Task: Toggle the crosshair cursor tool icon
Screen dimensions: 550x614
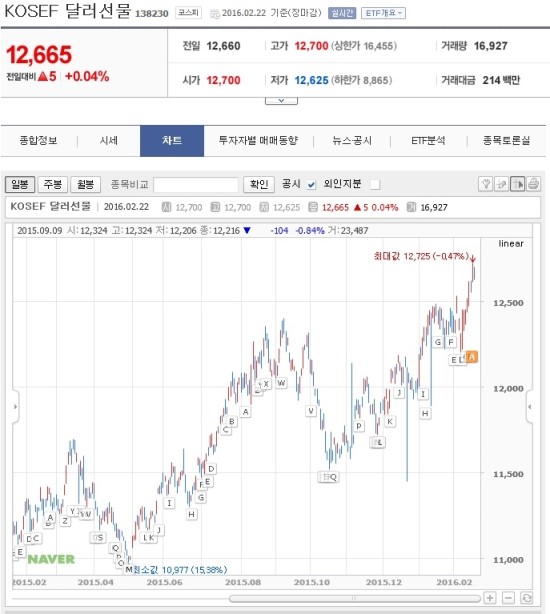Action: coord(518,184)
